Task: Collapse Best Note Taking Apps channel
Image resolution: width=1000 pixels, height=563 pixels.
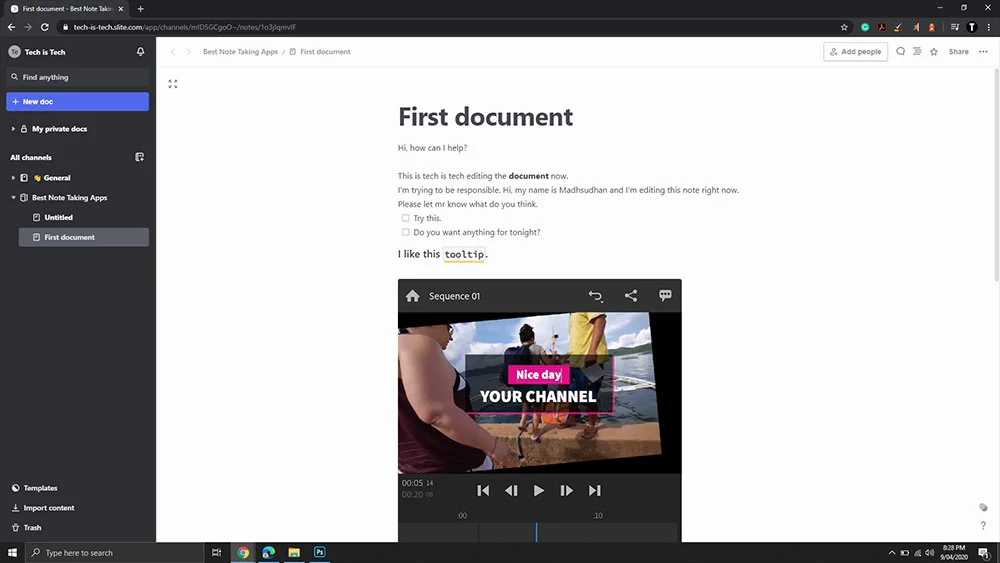Action: point(13,198)
